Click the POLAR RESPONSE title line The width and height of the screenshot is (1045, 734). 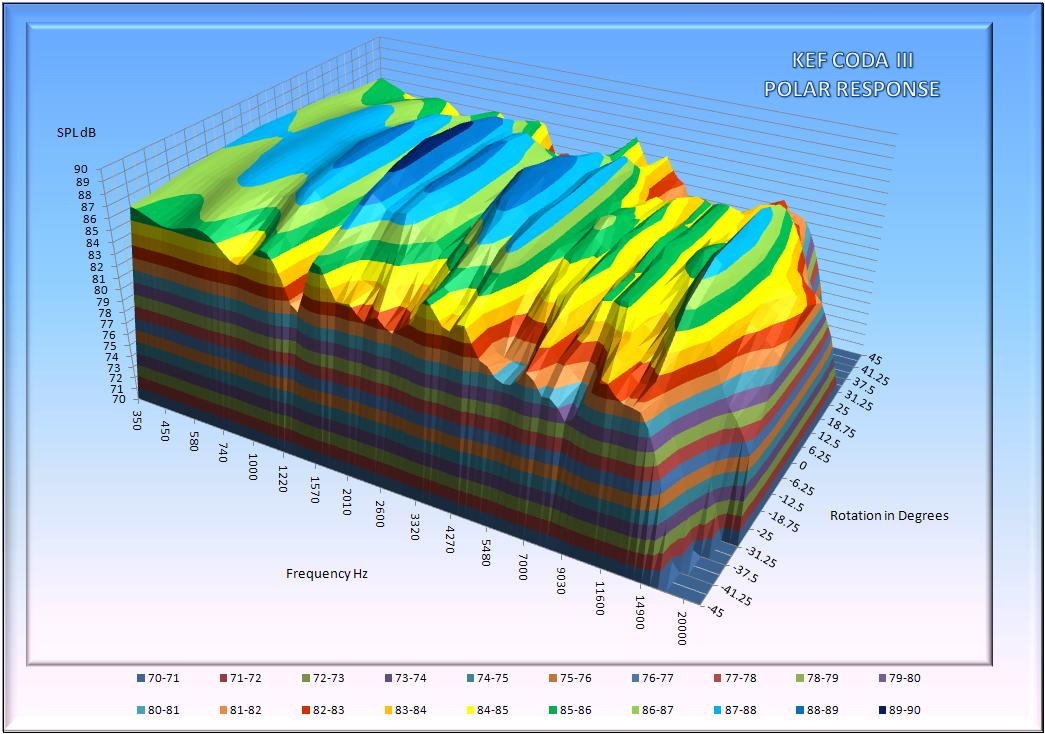point(852,89)
